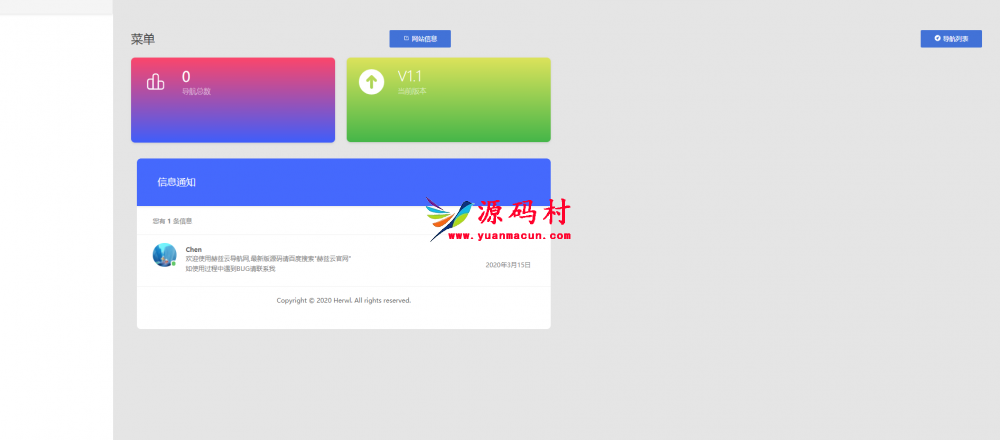Screen dimensions: 1000x440
Task: Click the sender name Chen
Action: [x=194, y=249]
